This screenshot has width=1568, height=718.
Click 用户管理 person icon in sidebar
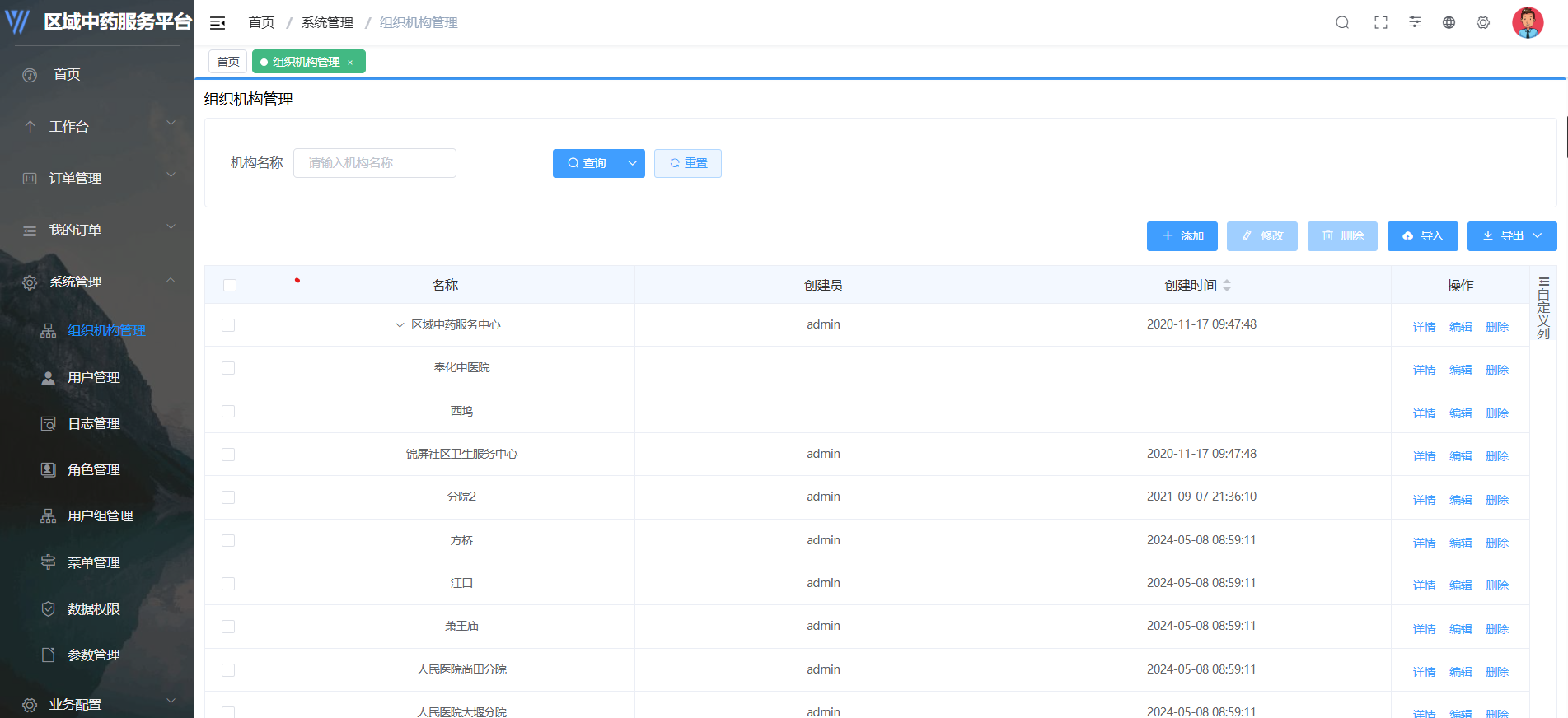click(49, 378)
